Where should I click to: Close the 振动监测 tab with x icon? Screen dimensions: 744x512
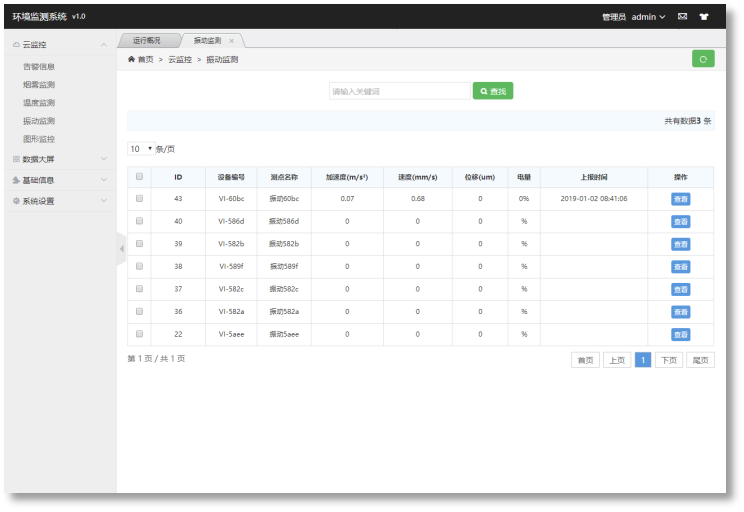232,41
